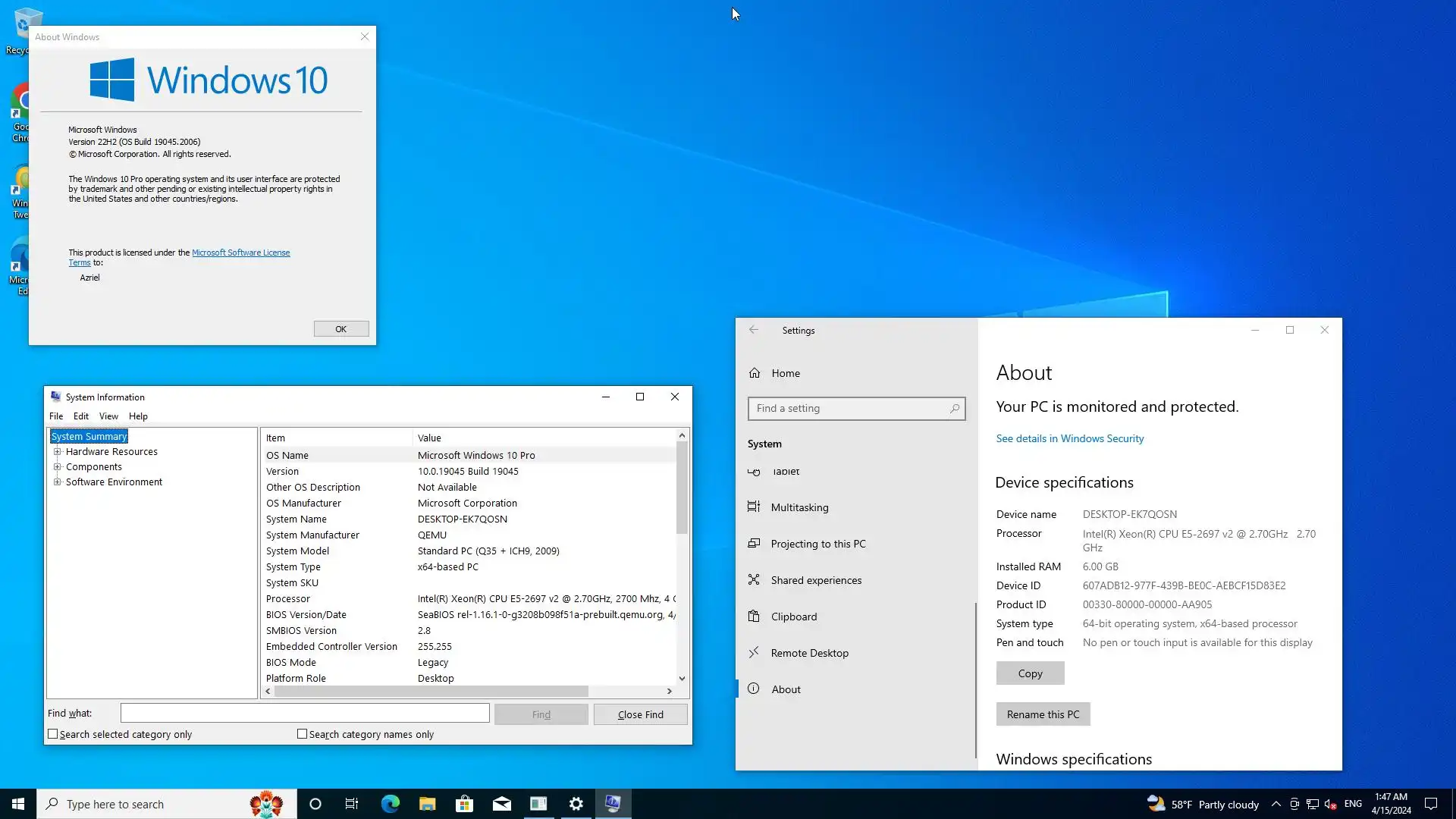Click System Information horizontal scrollbar thumb
Viewport: 1456px width, 819px height.
pos(431,691)
